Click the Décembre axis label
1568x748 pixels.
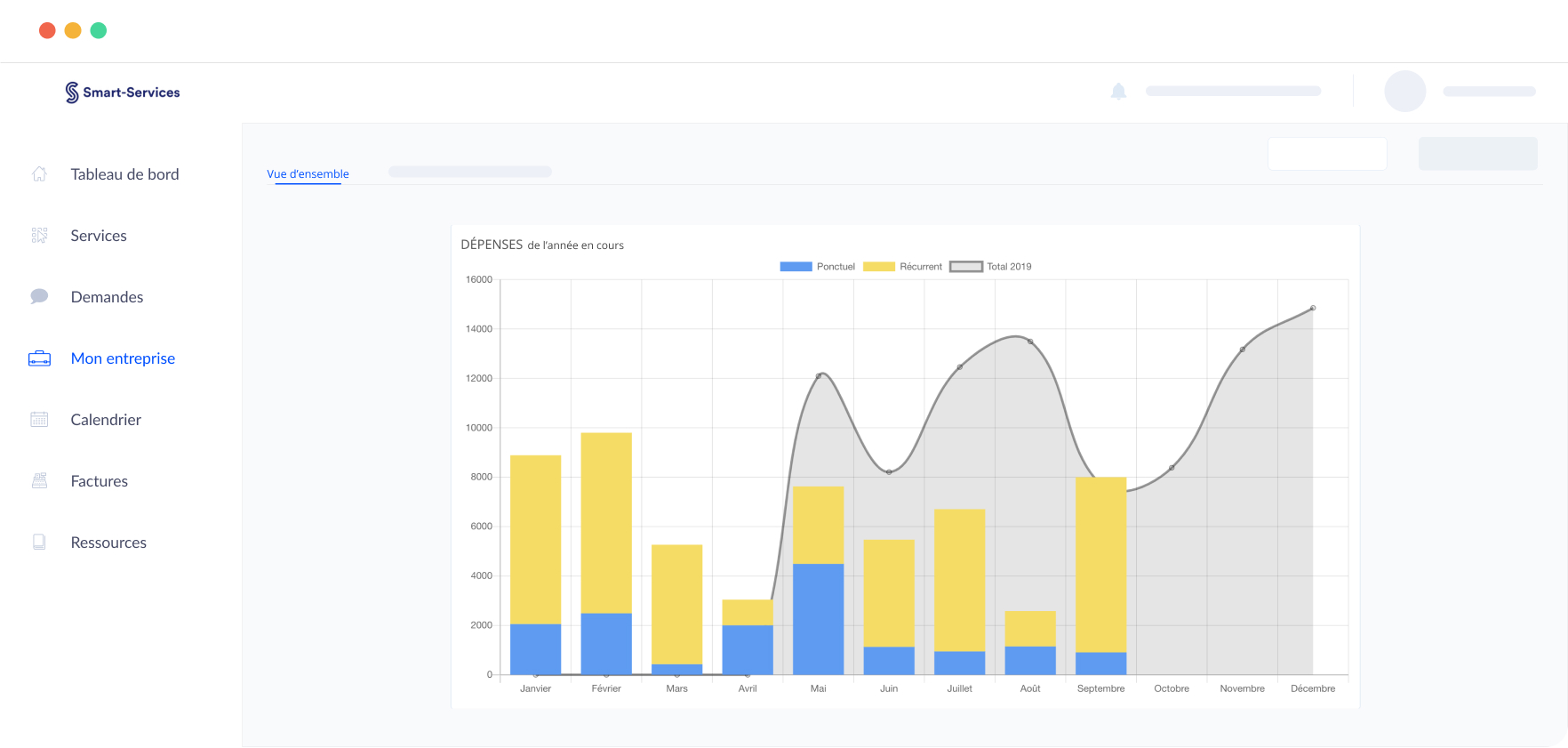click(x=1313, y=689)
